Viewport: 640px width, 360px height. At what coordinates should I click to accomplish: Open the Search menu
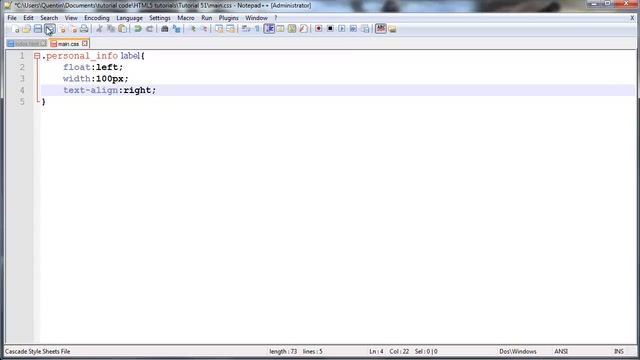click(x=49, y=18)
